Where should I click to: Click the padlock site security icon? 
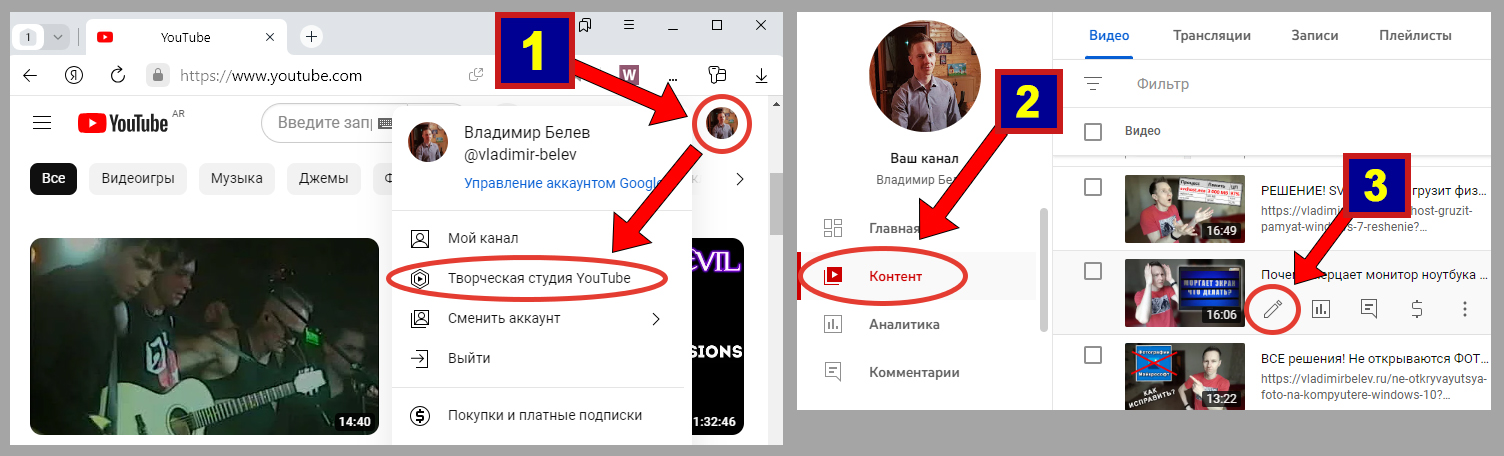pos(157,75)
